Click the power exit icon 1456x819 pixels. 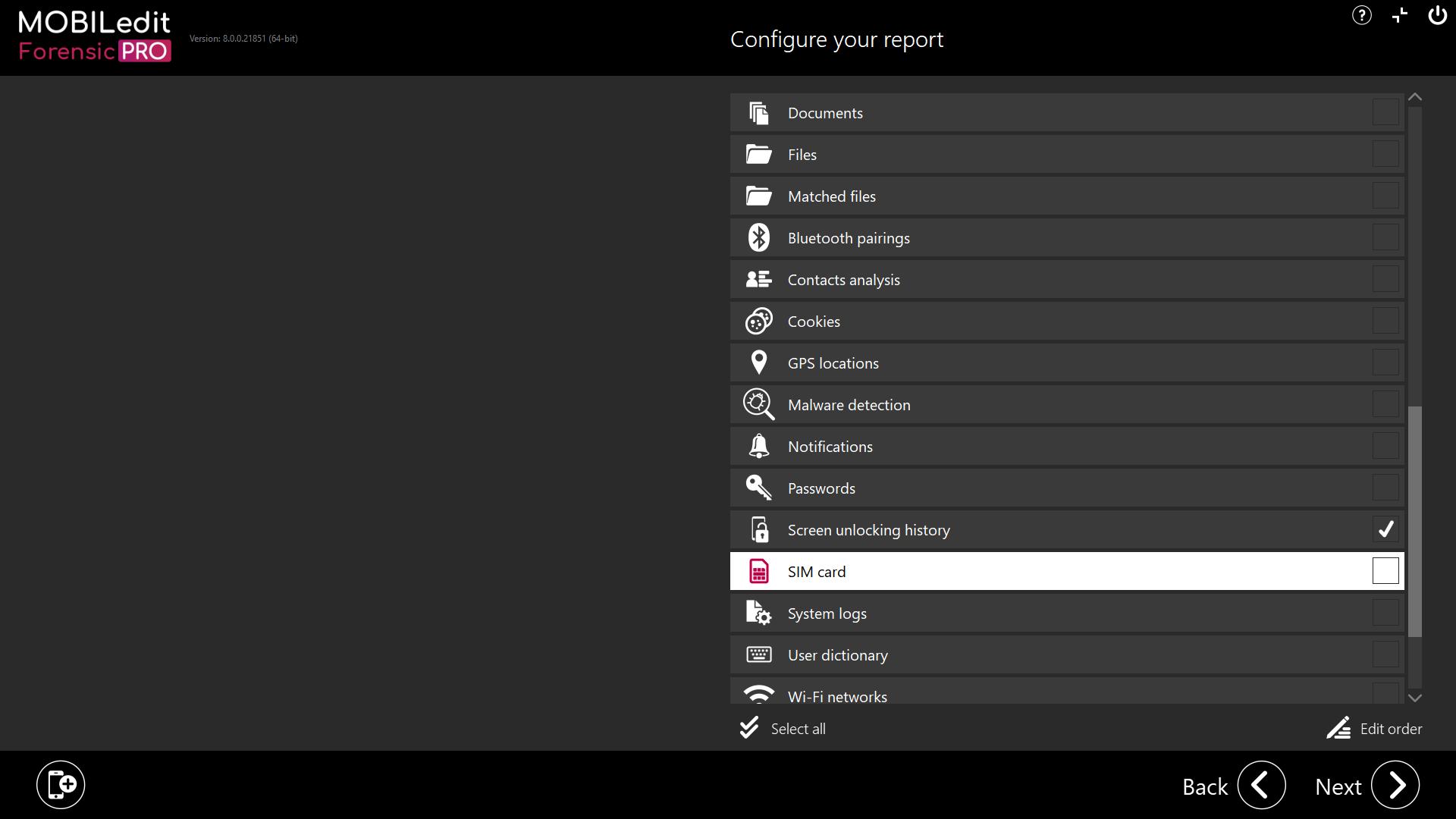[1437, 15]
